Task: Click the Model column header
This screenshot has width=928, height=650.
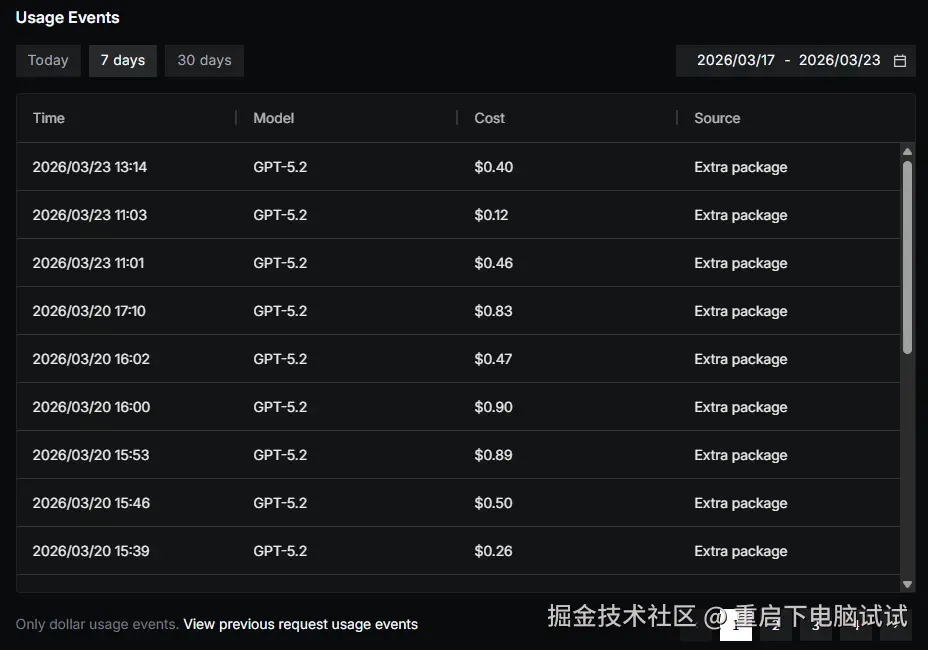Action: (x=274, y=118)
